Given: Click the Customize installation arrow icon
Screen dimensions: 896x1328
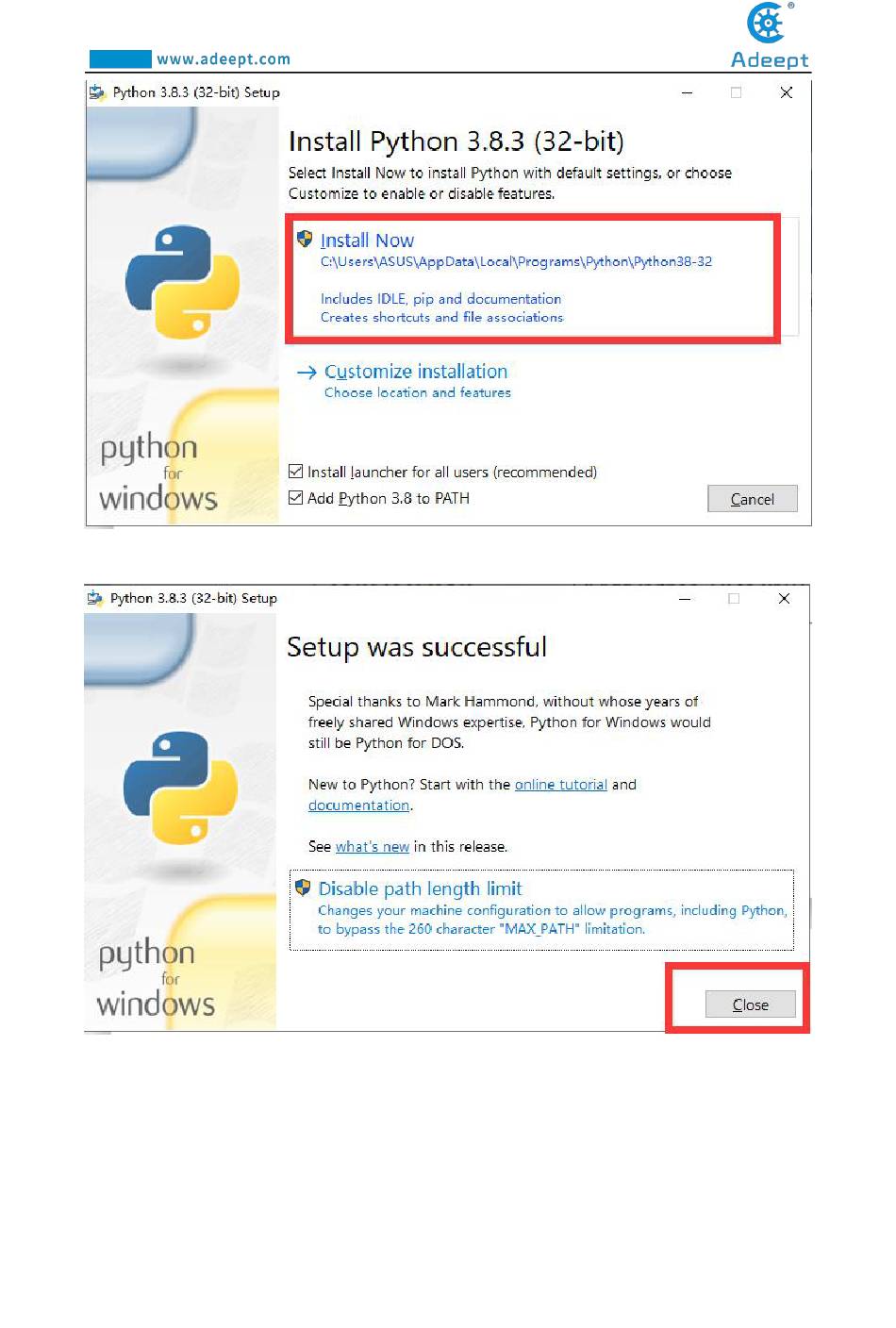Looking at the screenshot, I should tap(307, 373).
